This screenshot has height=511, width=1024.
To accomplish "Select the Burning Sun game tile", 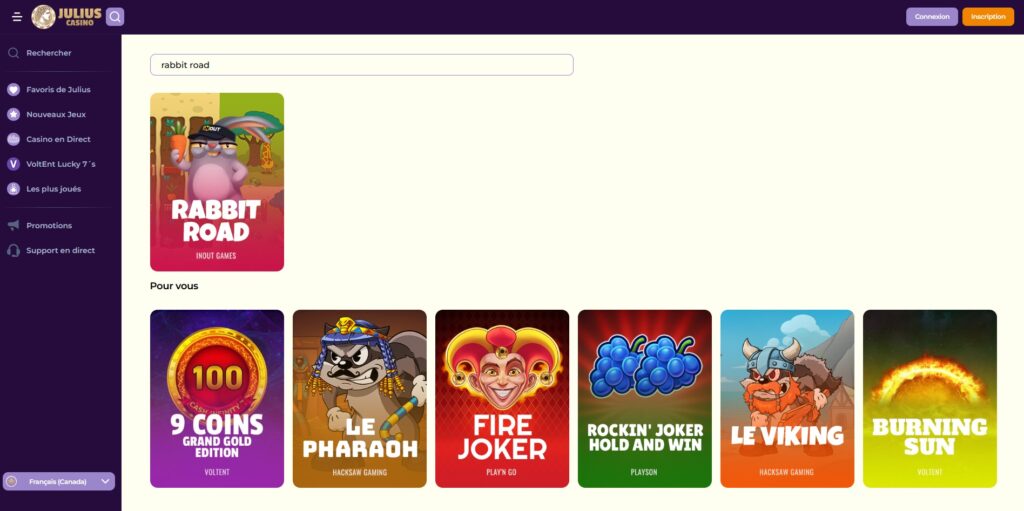I will 930,399.
